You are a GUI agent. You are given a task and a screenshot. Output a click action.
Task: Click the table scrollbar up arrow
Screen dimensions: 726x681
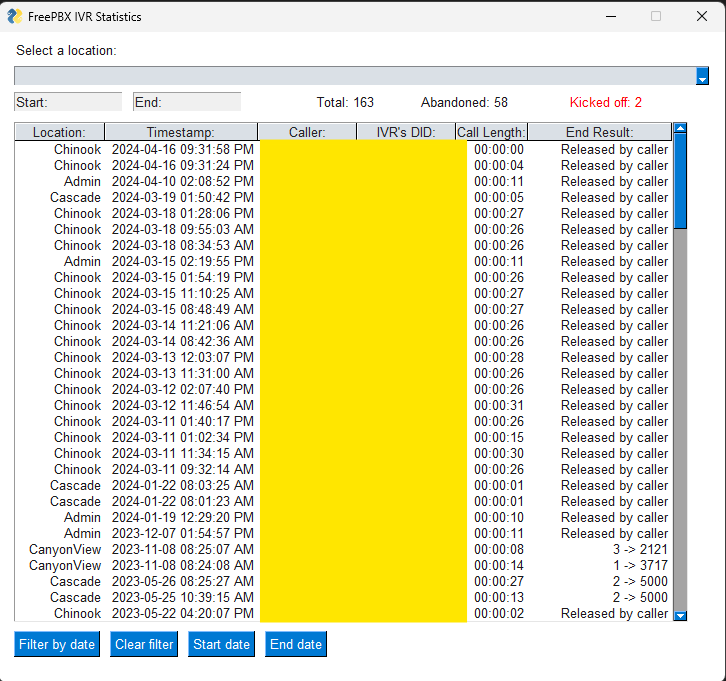click(x=680, y=128)
